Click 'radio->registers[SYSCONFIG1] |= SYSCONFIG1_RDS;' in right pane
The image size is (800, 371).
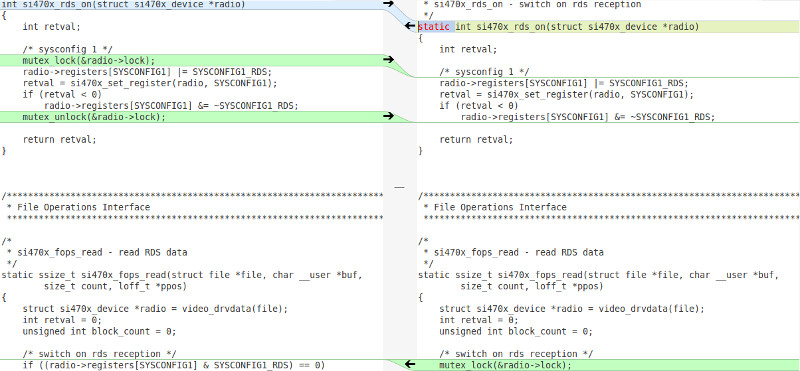click(564, 83)
